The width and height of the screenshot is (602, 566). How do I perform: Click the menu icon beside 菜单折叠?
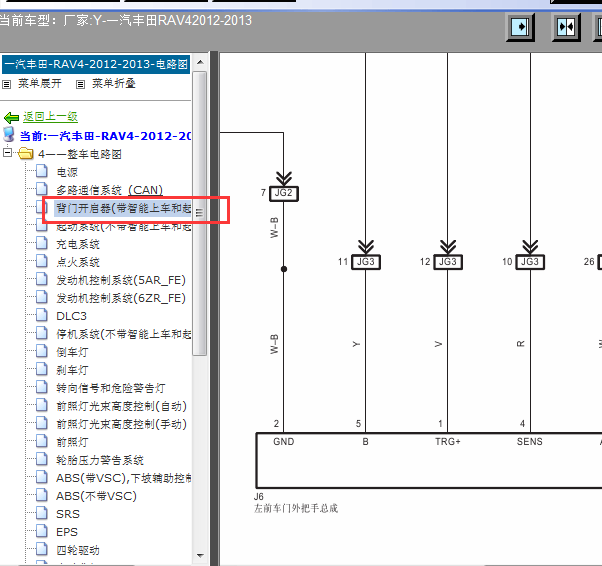[80, 84]
